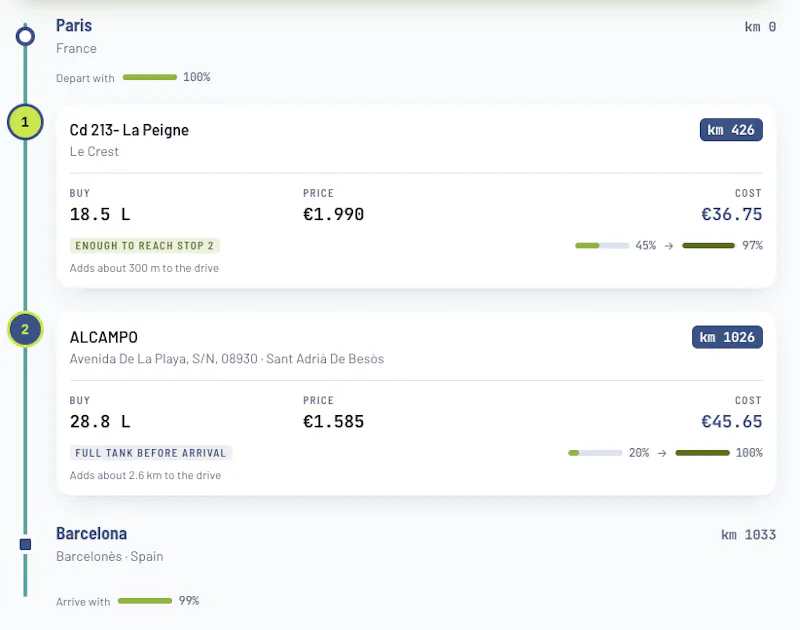Click the Barcelona square destination marker
The height and width of the screenshot is (630, 800).
click(x=25, y=544)
